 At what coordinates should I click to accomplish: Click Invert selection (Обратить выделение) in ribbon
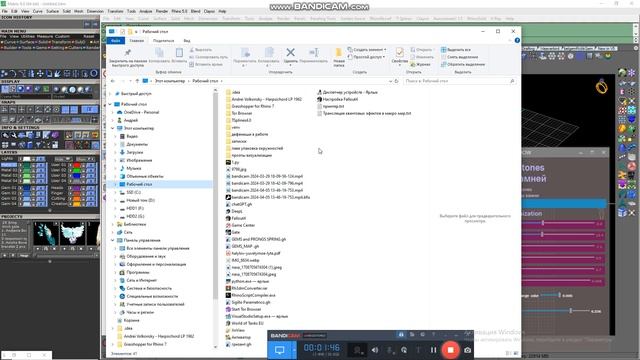463,64
